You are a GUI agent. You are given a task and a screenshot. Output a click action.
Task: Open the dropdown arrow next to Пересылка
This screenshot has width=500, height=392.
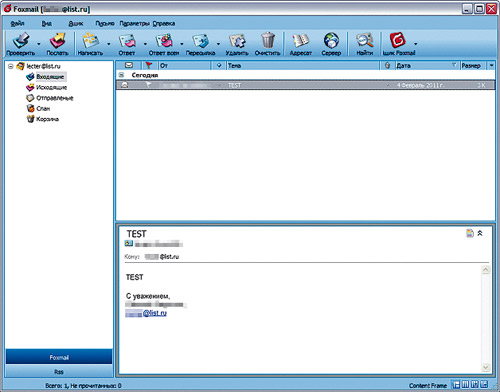[219, 44]
